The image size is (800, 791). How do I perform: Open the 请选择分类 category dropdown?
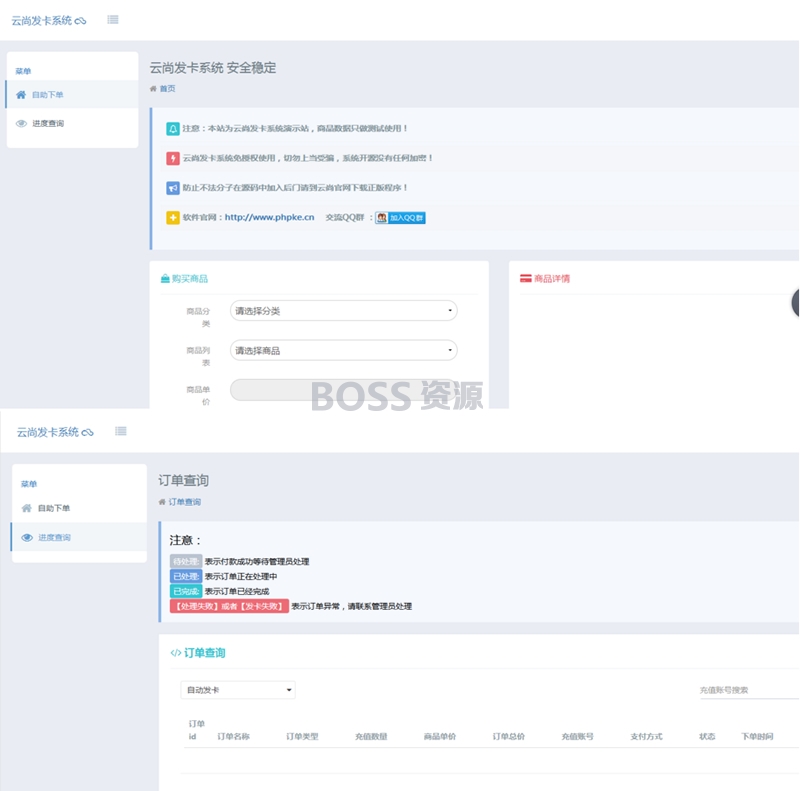pos(343,310)
